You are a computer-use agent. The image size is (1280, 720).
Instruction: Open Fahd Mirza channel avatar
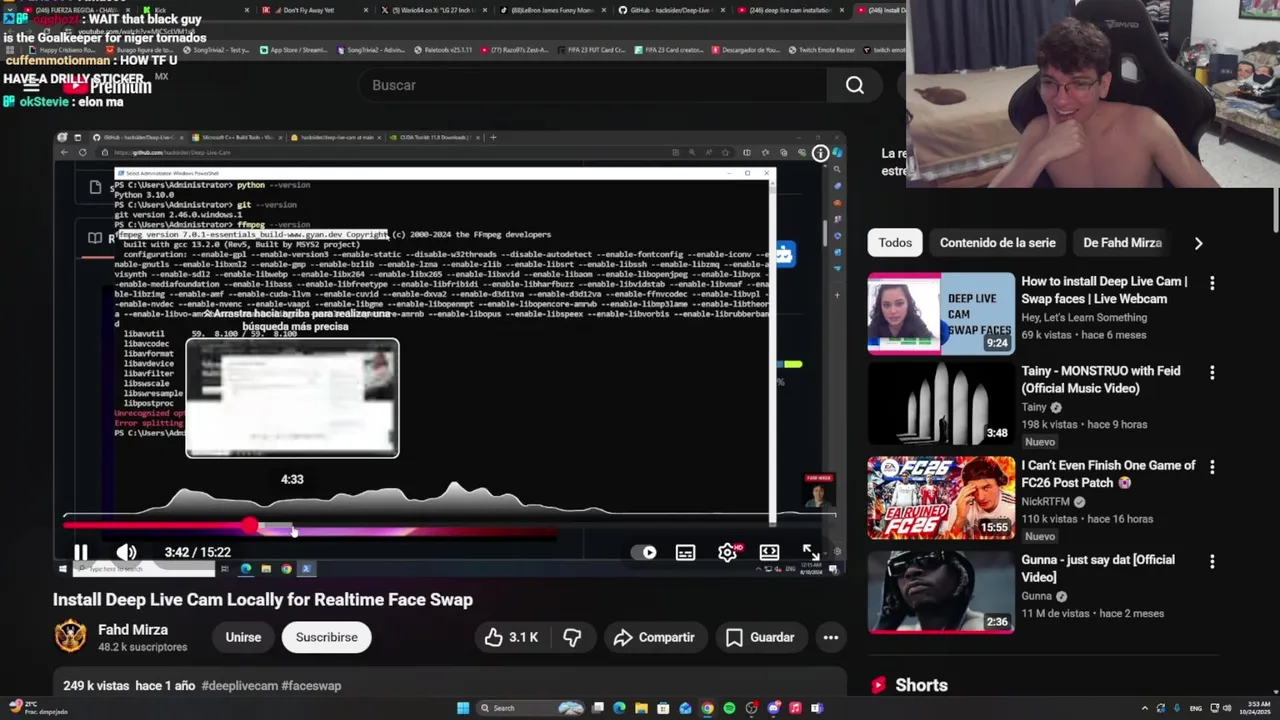(70, 636)
